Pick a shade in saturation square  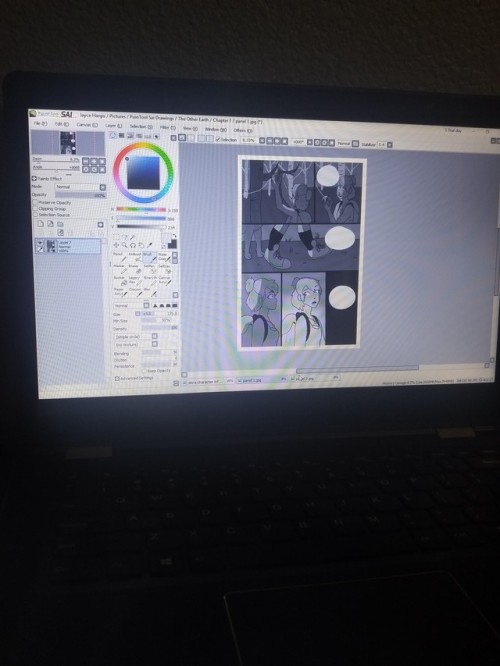(144, 172)
